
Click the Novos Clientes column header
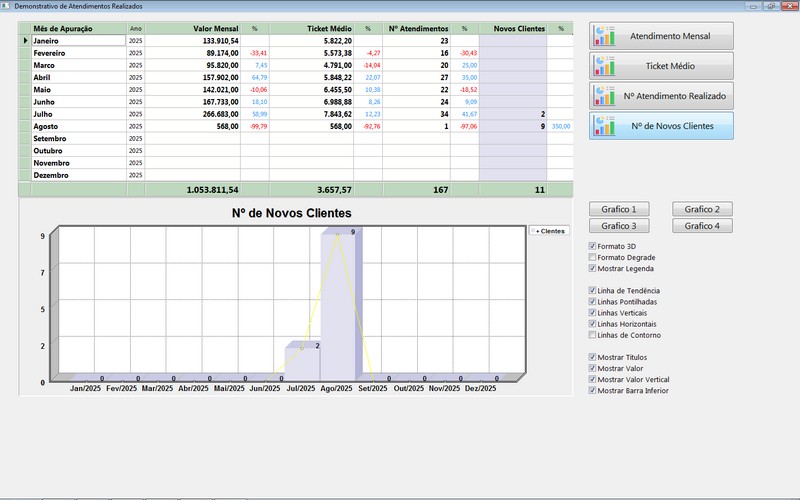pyautogui.click(x=512, y=29)
